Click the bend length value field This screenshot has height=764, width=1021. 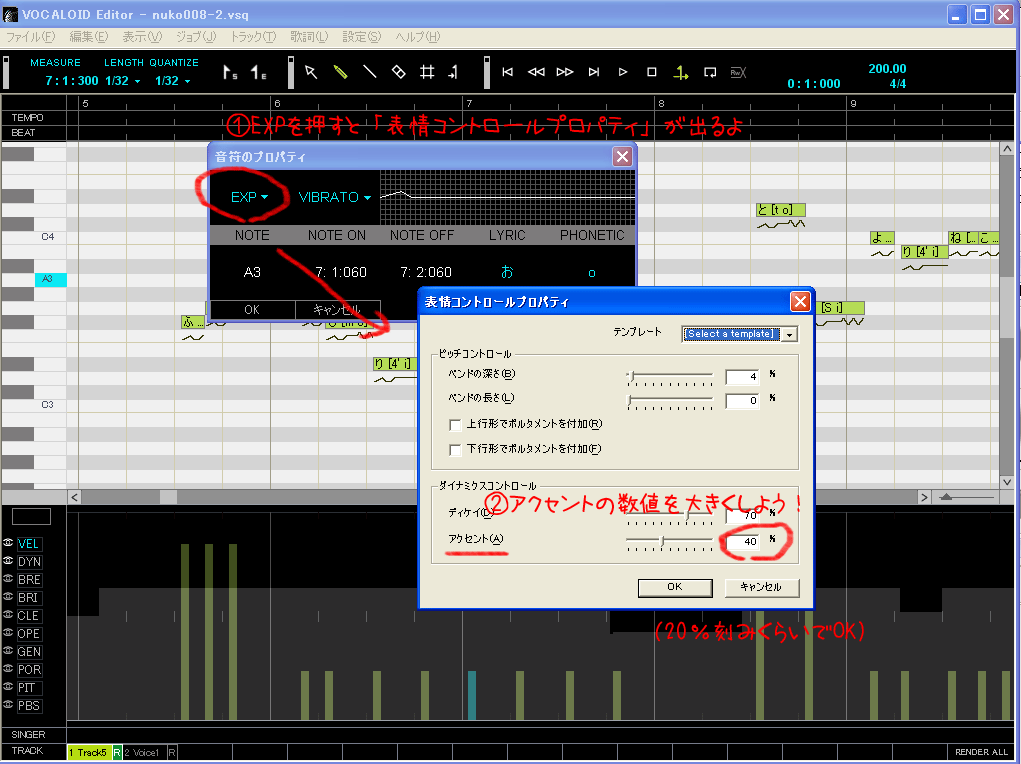742,401
